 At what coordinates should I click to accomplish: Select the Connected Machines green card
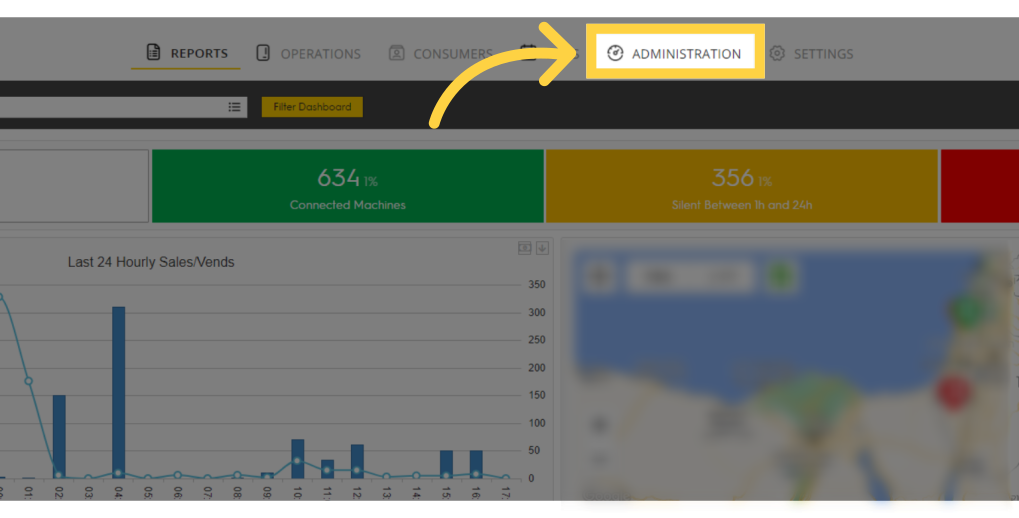click(x=348, y=186)
